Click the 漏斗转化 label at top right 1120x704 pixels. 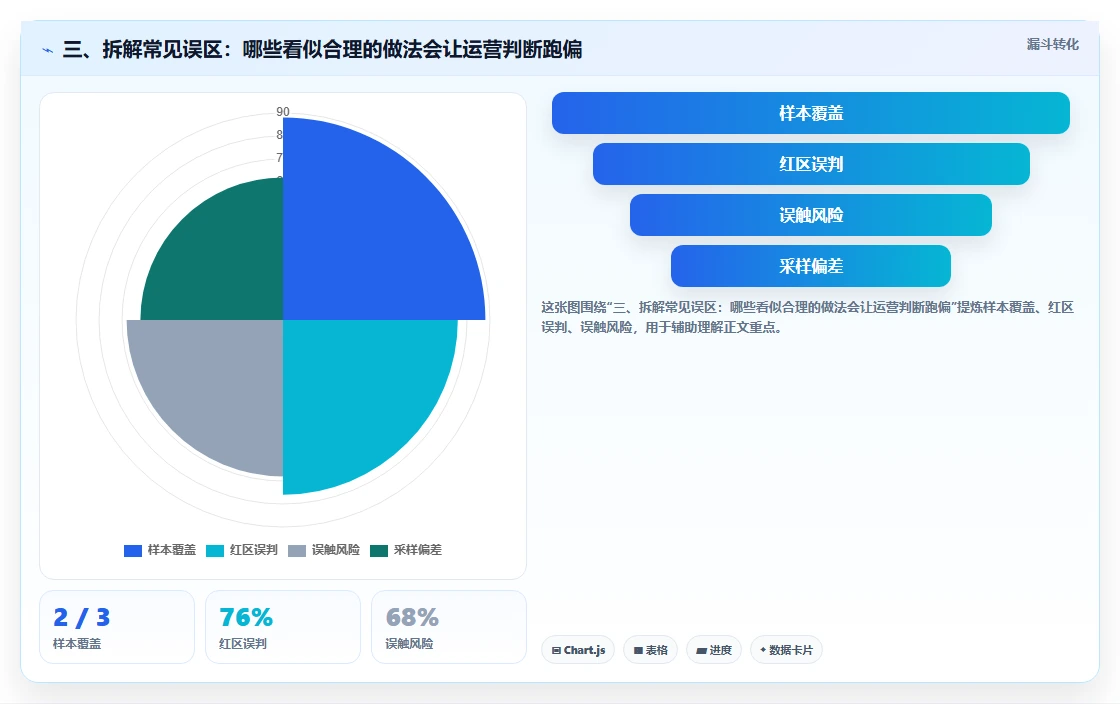1053,44
